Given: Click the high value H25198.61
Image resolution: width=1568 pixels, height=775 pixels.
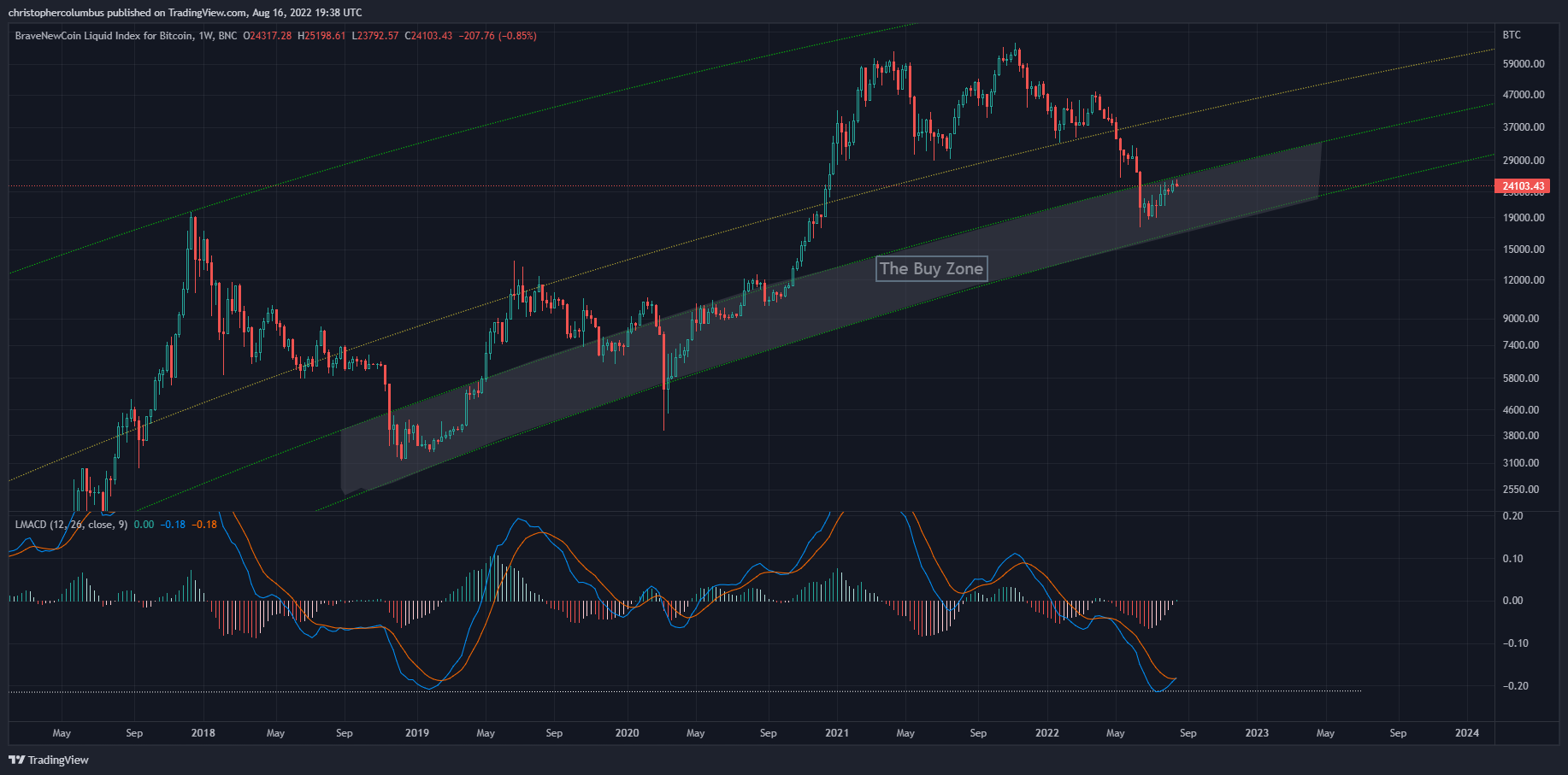Looking at the screenshot, I should (x=321, y=36).
